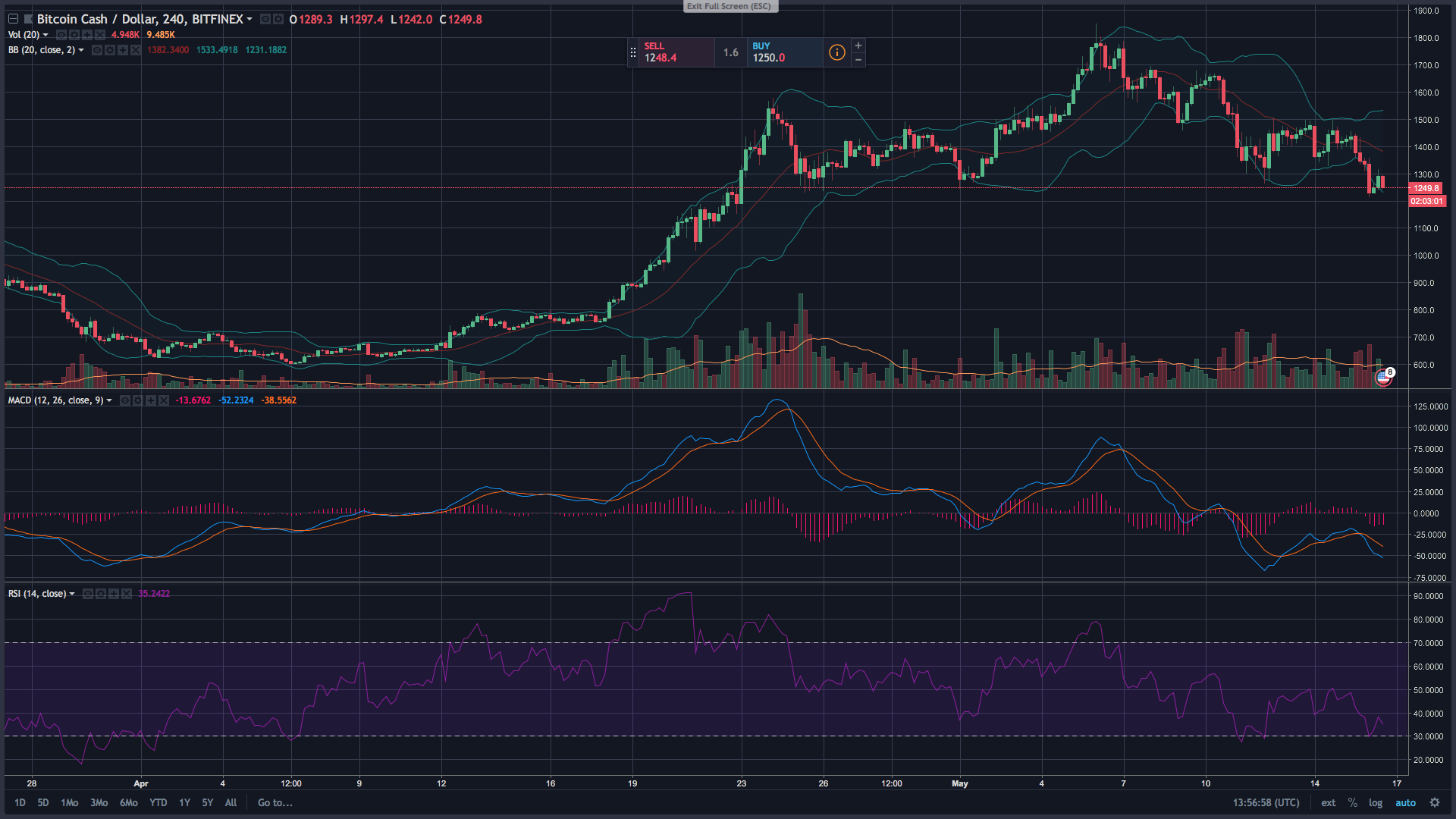Click the plus icon next to Vol indicator
The height and width of the screenshot is (819, 1456).
point(87,35)
